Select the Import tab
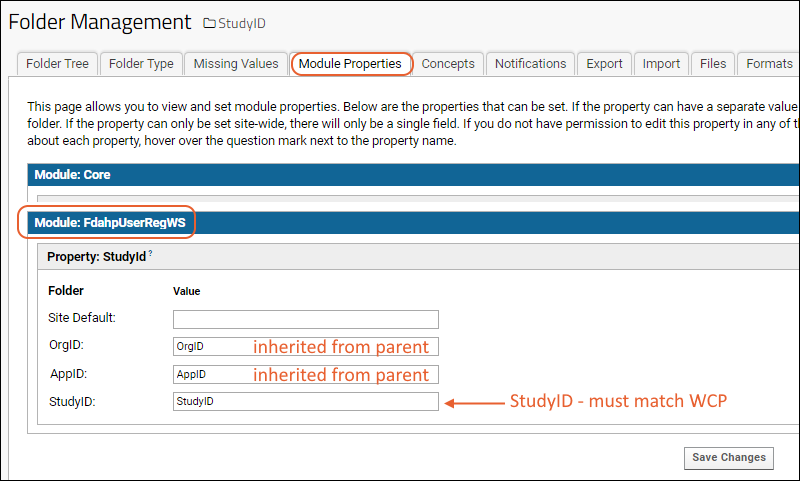 [661, 64]
